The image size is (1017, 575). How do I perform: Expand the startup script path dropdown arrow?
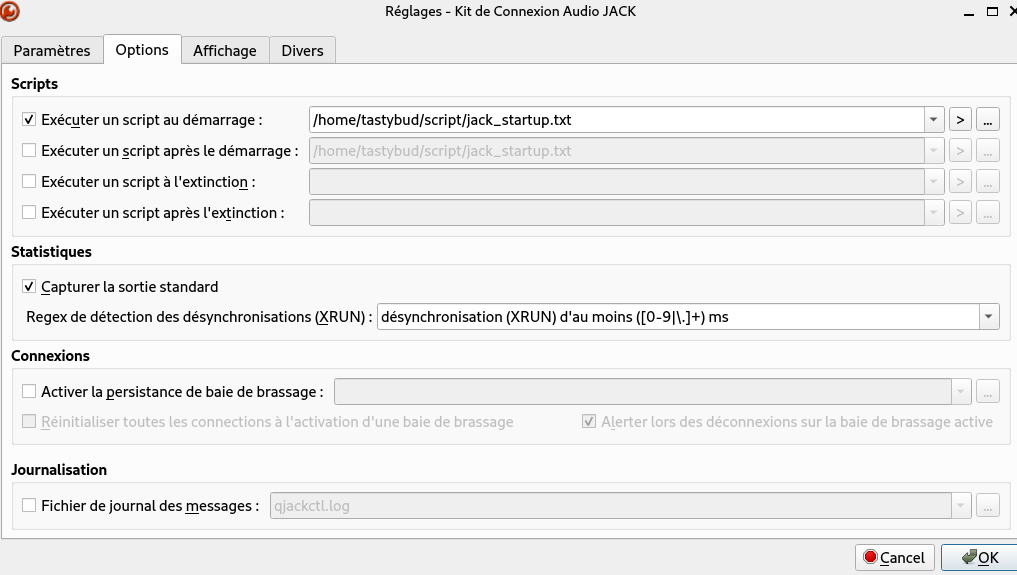(x=934, y=120)
